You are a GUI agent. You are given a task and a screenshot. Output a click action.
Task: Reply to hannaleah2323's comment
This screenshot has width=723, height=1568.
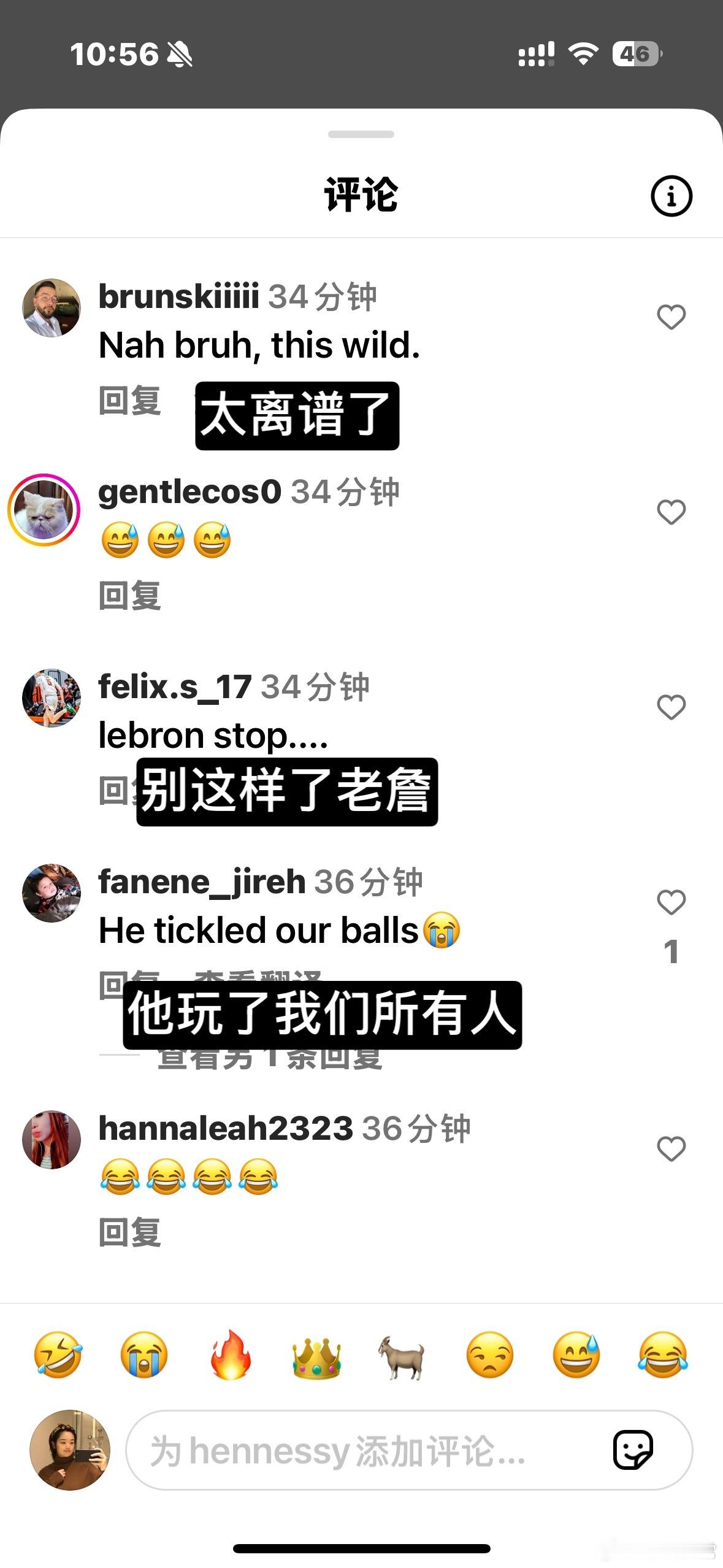pyautogui.click(x=130, y=1232)
